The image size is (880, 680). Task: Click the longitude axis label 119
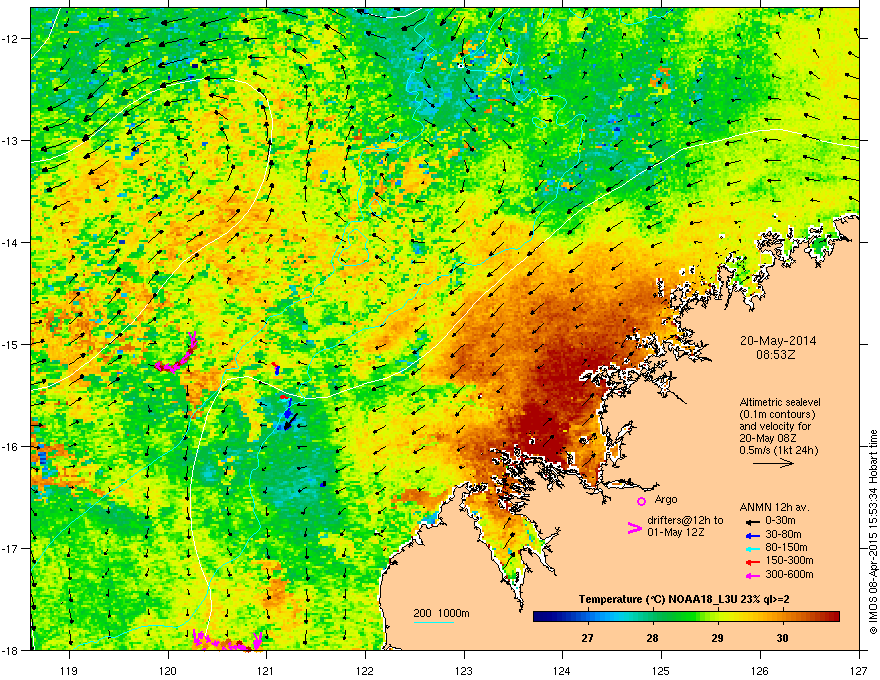pos(69,670)
